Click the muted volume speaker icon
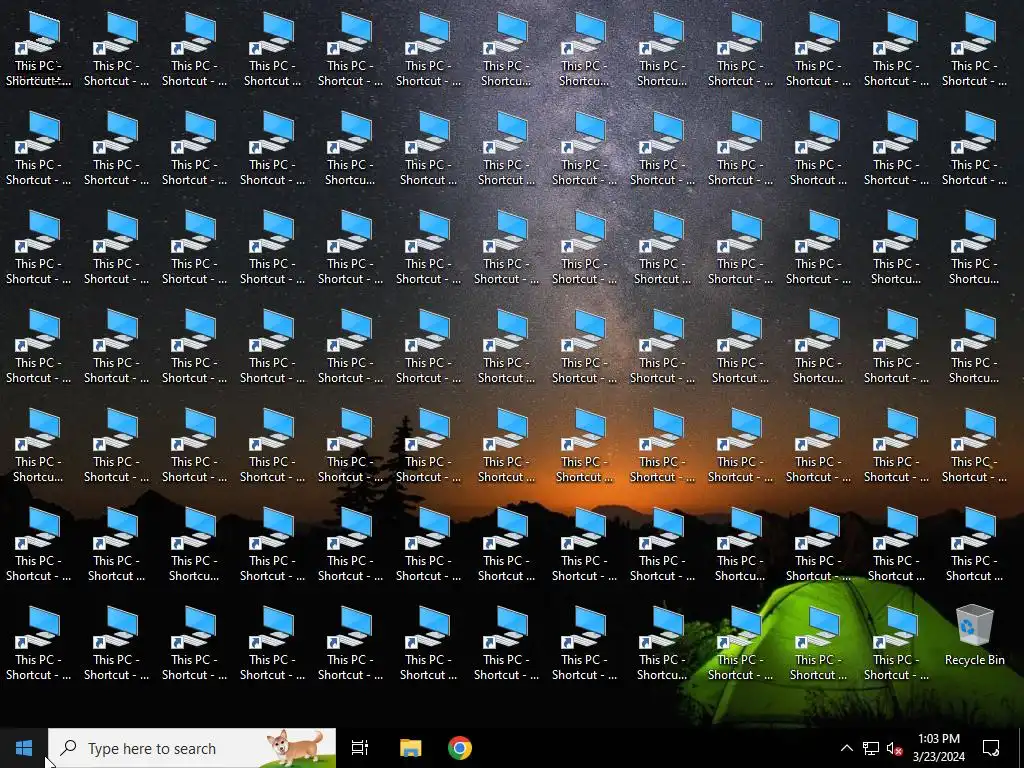The width and height of the screenshot is (1024, 768). pyautogui.click(x=894, y=748)
